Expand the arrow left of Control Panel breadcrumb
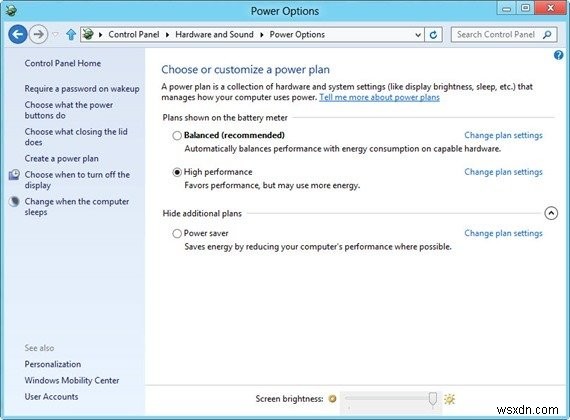Screen dimensions: 570x420 pyautogui.click(x=100, y=35)
